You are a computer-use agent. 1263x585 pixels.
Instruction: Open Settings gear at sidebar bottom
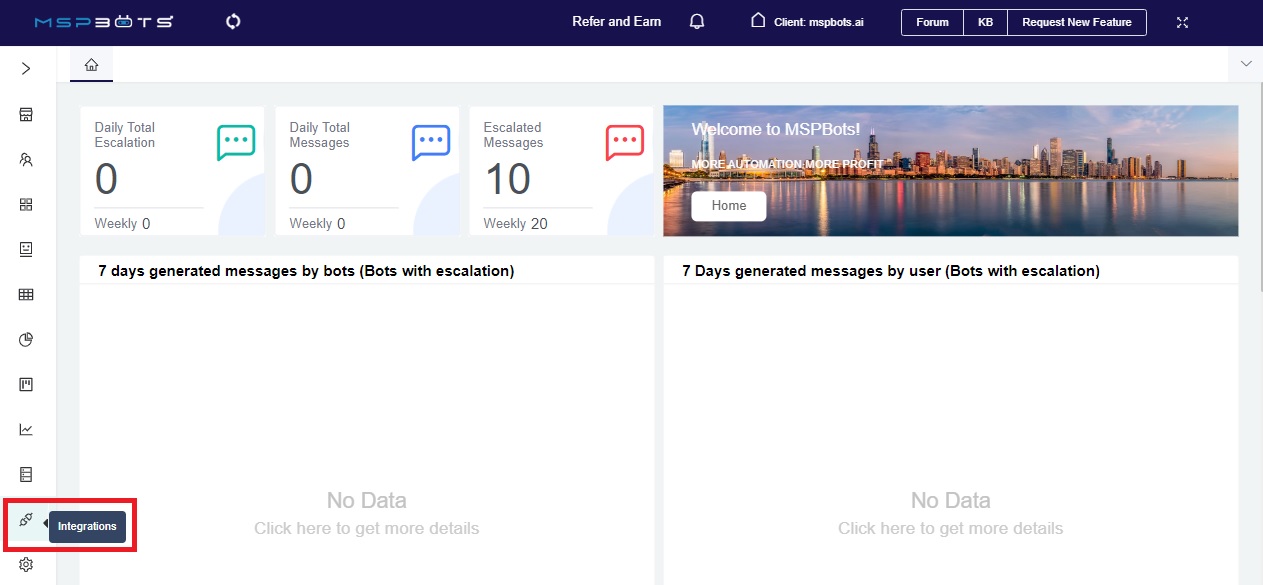[x=25, y=564]
